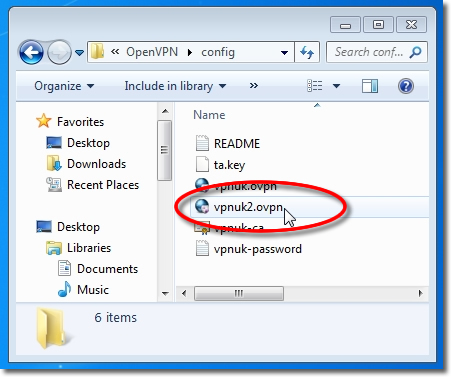Click the vpnuk-password file icon
Image resolution: width=451 pixels, height=377 pixels.
(x=202, y=248)
